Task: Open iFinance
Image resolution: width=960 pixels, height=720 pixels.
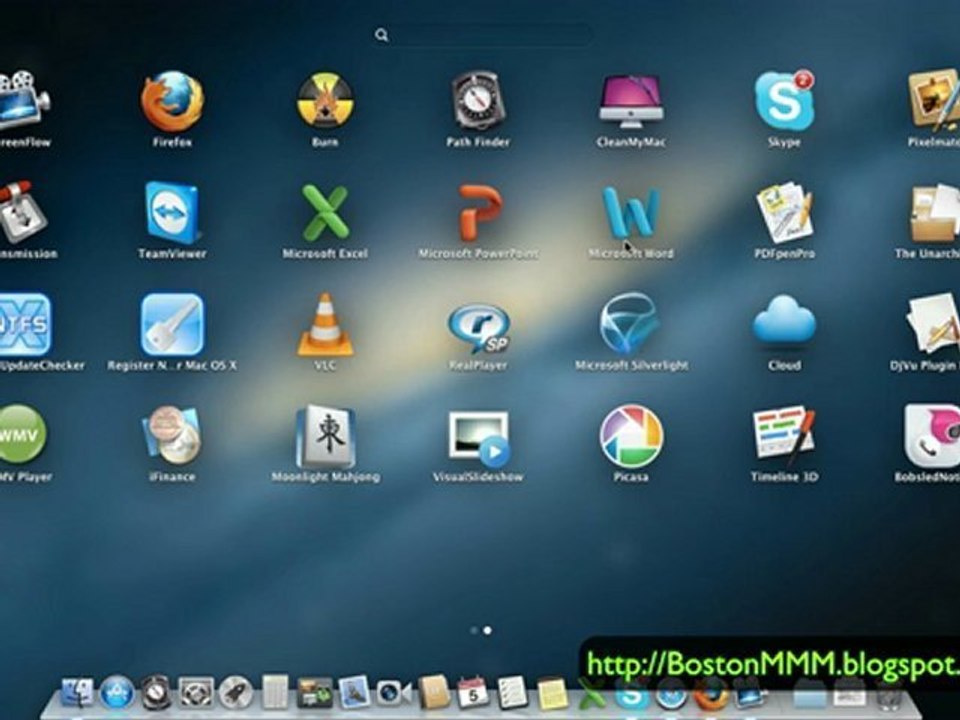Action: point(172,435)
